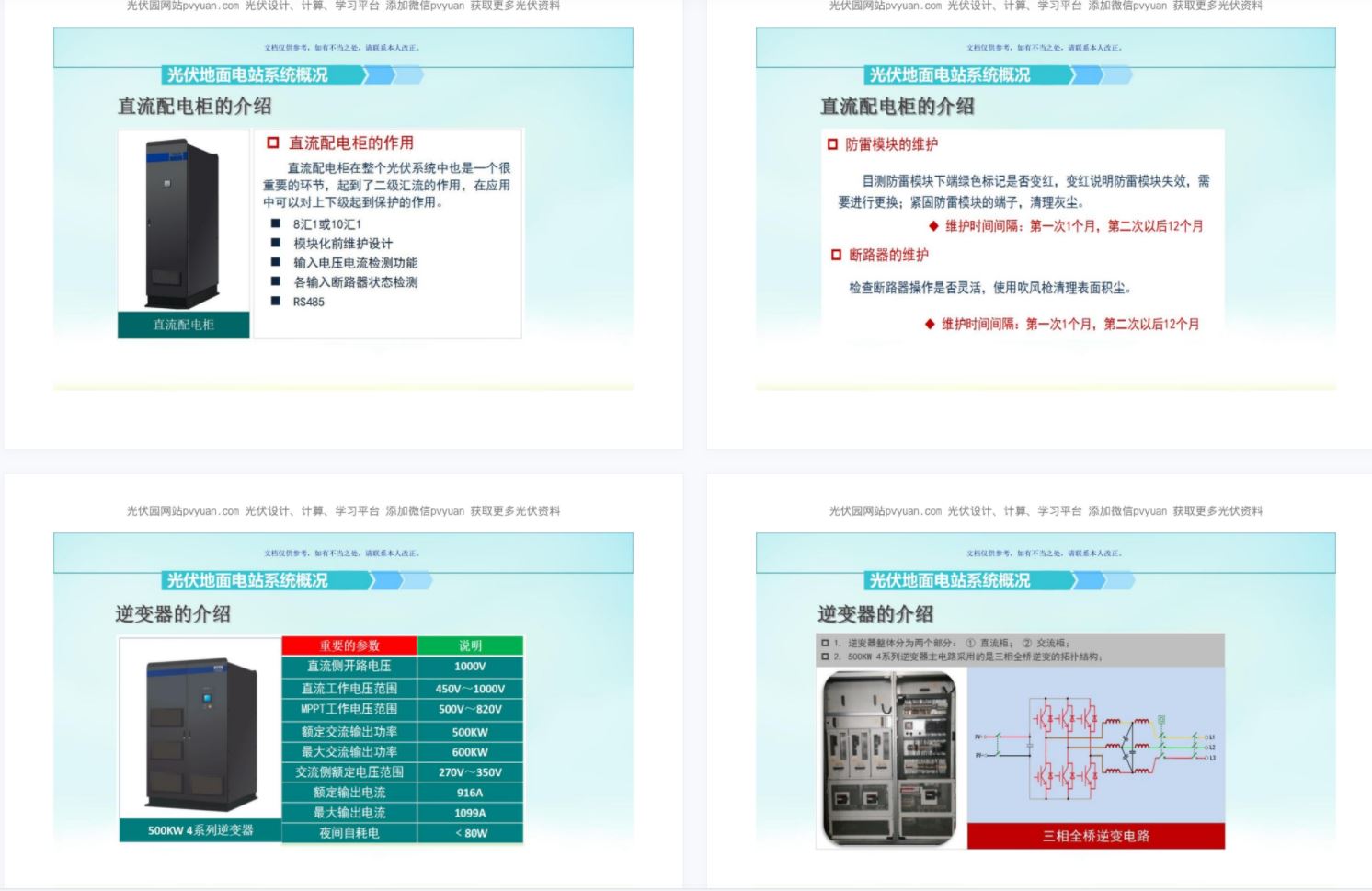Click the green 说明 table header

pos(470,645)
